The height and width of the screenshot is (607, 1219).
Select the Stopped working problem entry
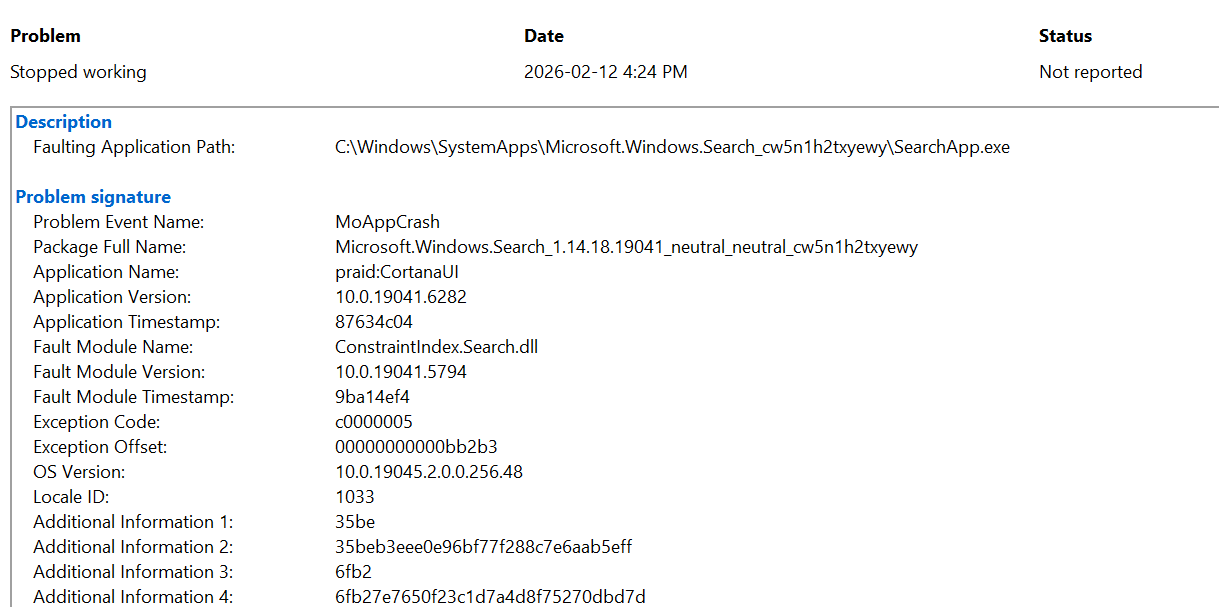point(78,72)
